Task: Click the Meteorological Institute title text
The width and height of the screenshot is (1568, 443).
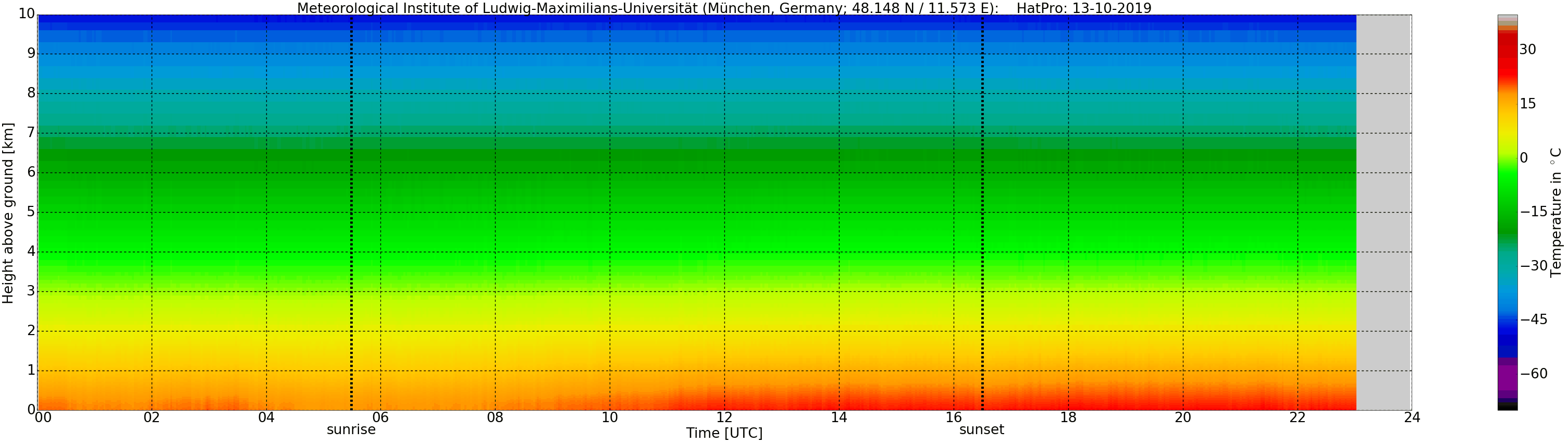Action: [648, 8]
